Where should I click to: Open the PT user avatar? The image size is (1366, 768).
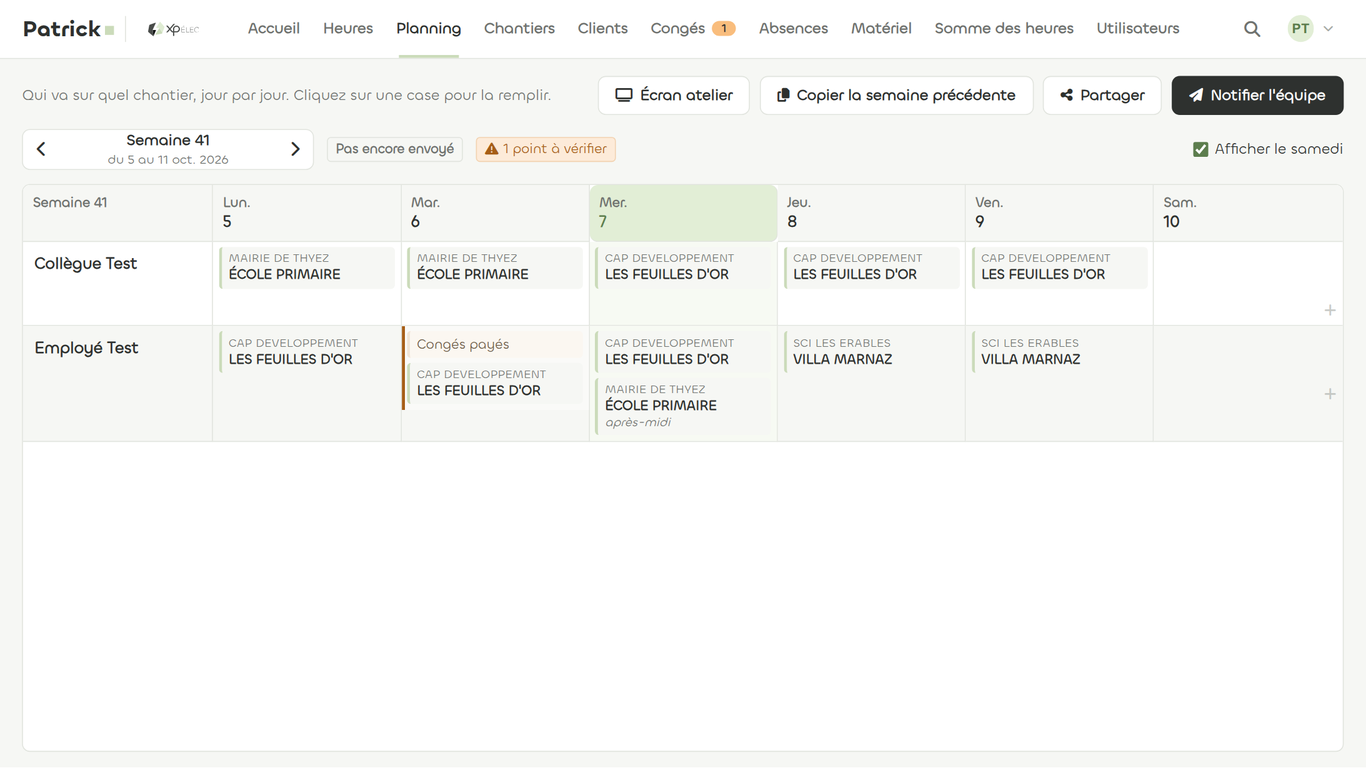(1300, 29)
